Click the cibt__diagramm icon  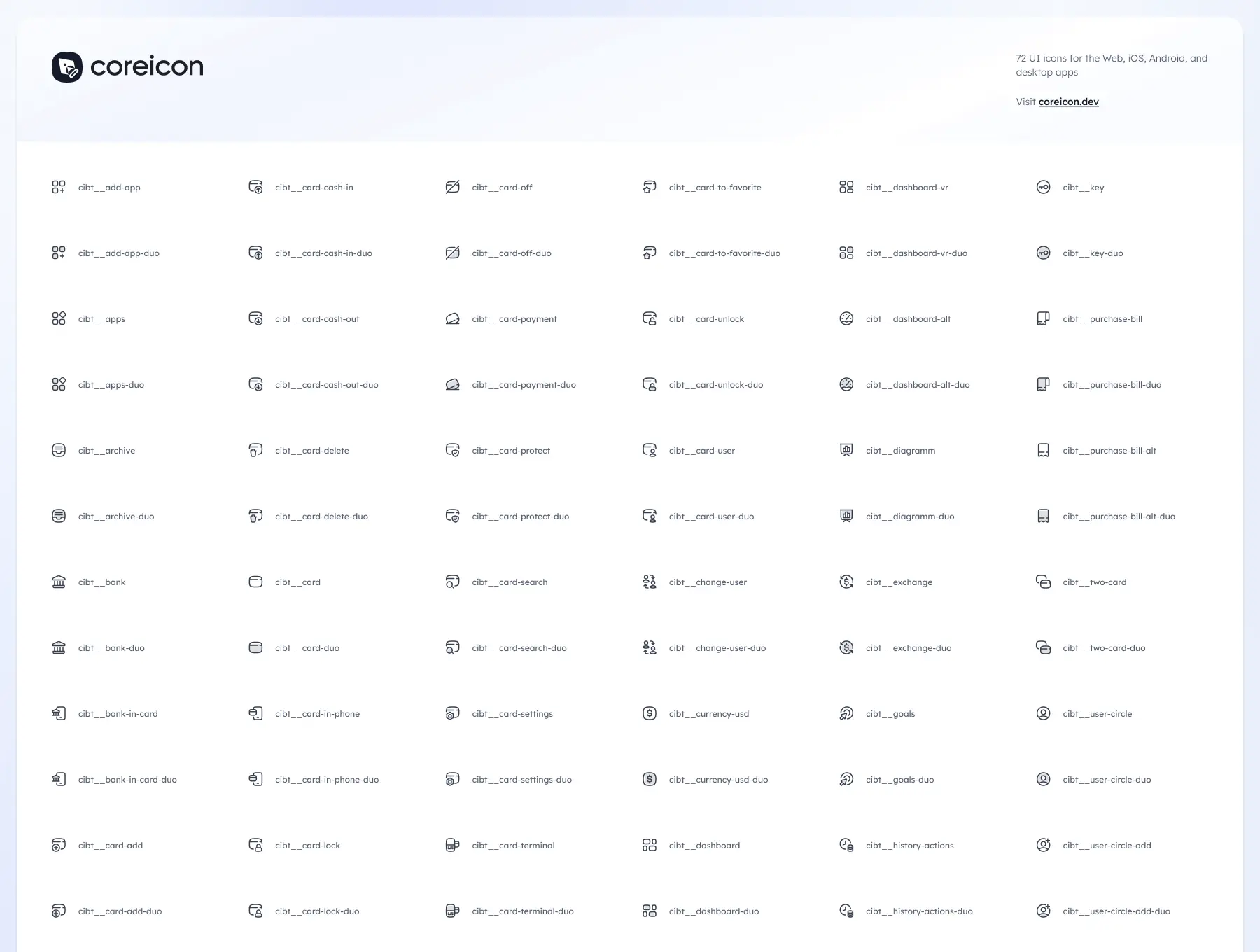(x=846, y=450)
